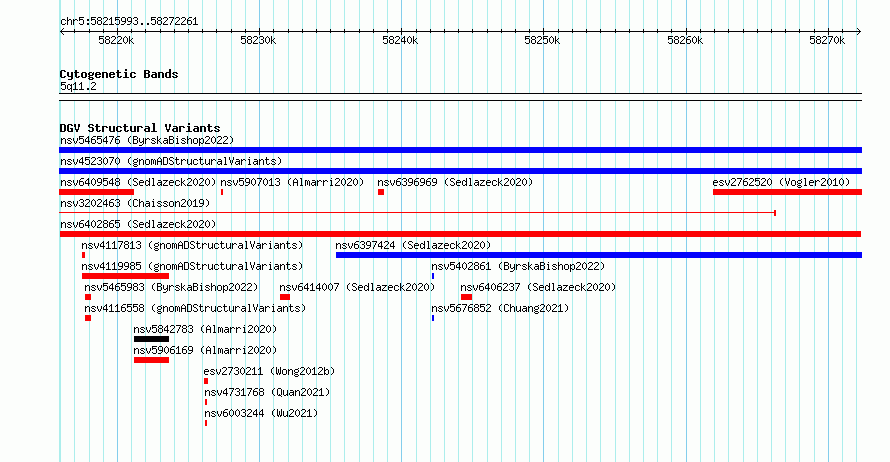This screenshot has width=890, height=462.
Task: Click the blue bar under nsv5465476
Action: point(460,150)
